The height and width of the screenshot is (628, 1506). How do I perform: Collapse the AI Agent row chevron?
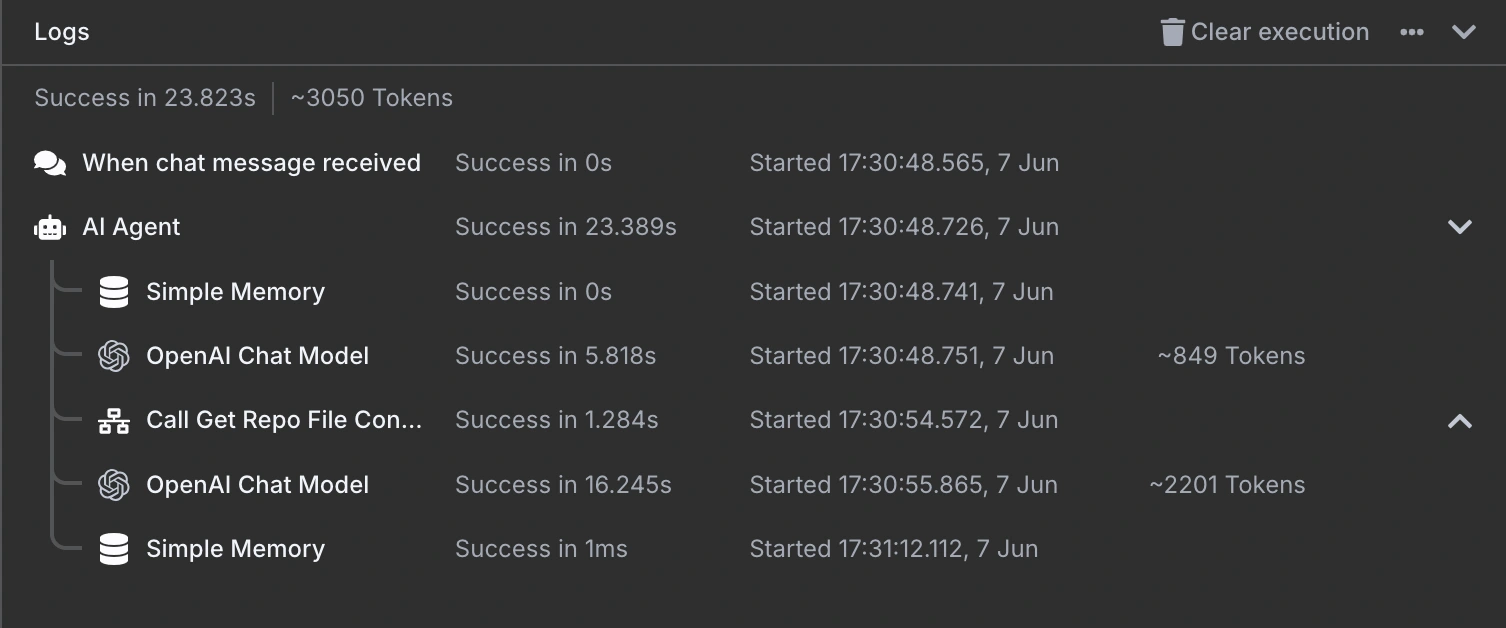point(1460,227)
